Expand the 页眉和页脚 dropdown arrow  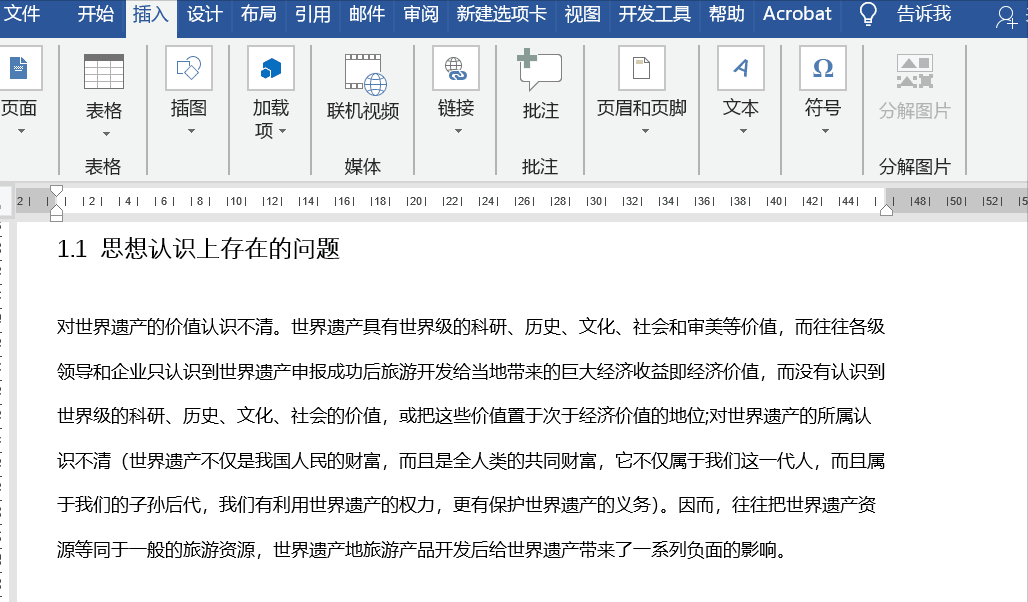(x=645, y=131)
